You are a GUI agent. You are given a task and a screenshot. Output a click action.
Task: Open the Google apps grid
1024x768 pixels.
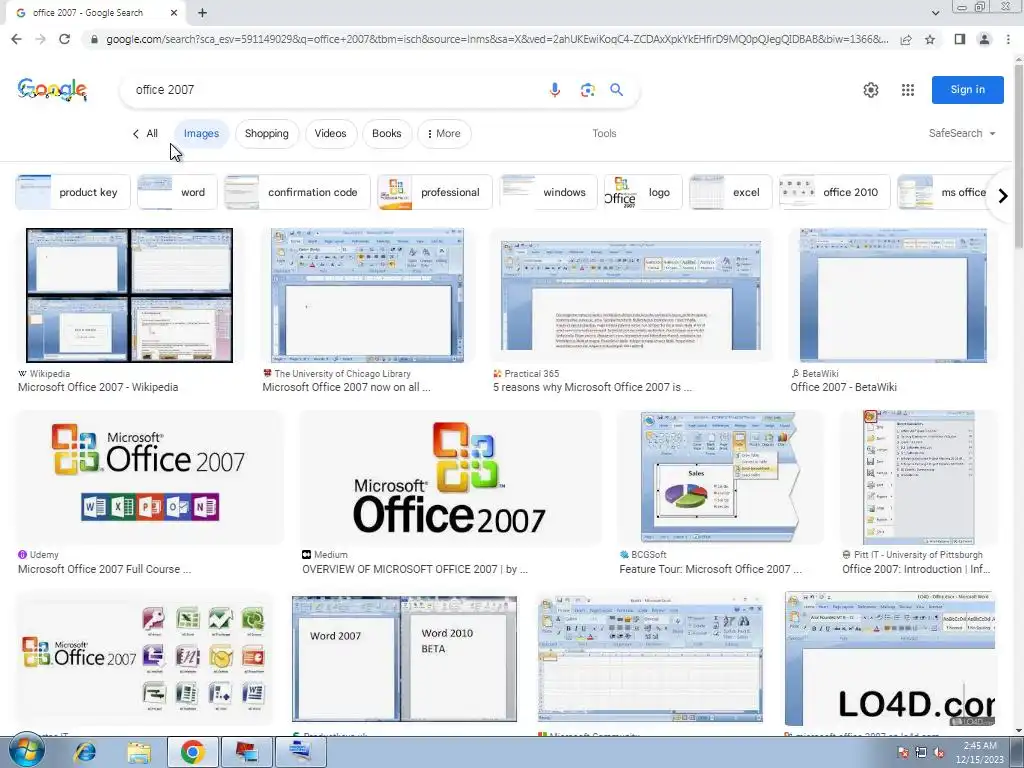coord(908,90)
